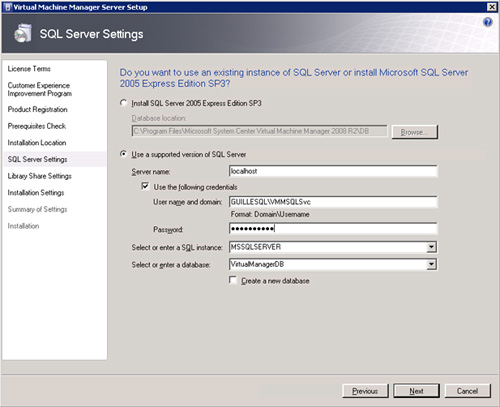This screenshot has height=407, width=500.
Task: Click the Server name label
Action: click(151, 172)
